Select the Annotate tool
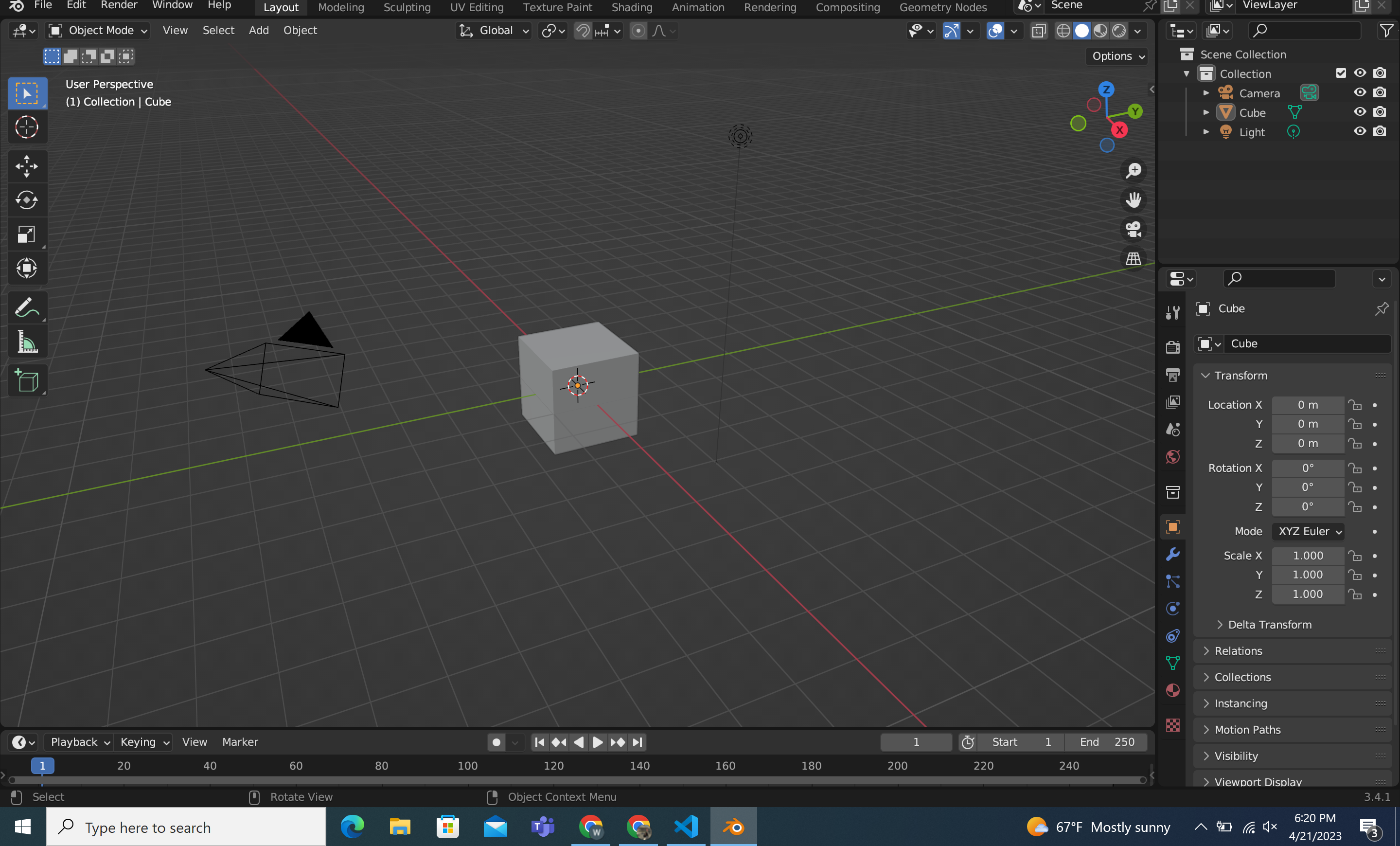This screenshot has width=1400, height=846. click(27, 307)
